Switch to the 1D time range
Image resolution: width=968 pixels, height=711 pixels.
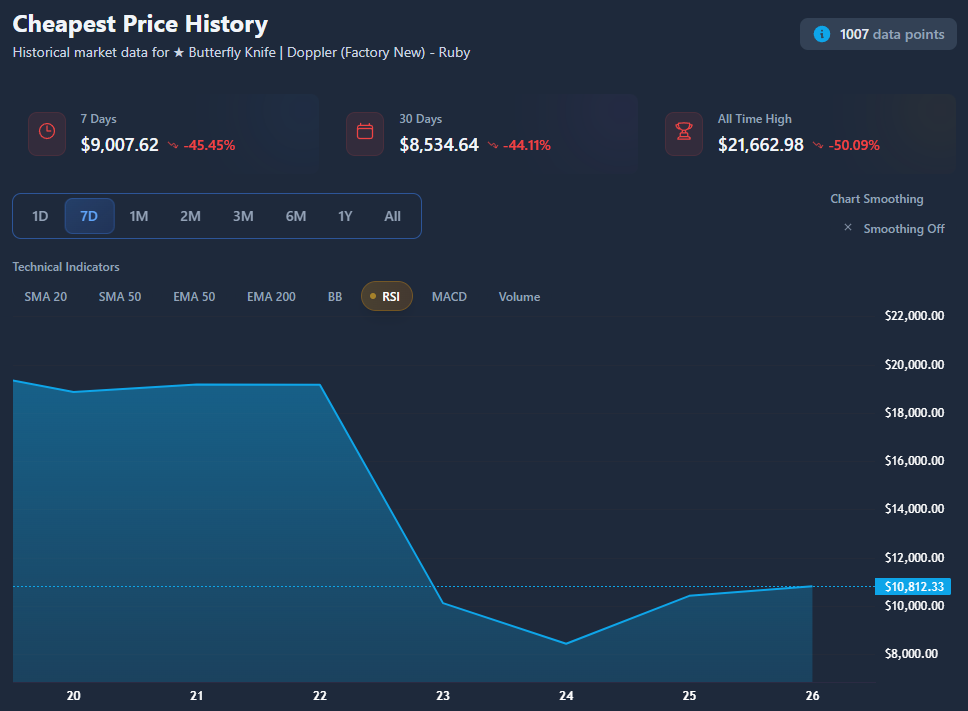pyautogui.click(x=40, y=216)
